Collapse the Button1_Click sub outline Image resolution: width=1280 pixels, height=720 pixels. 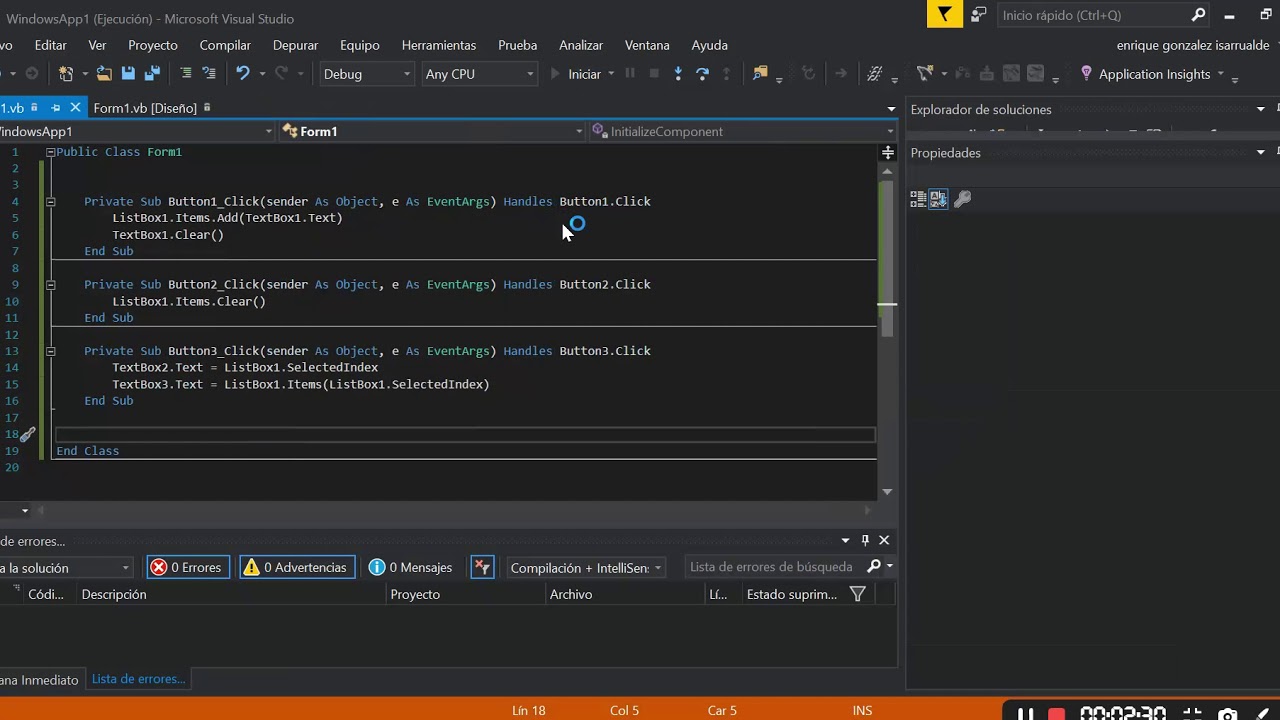50,202
